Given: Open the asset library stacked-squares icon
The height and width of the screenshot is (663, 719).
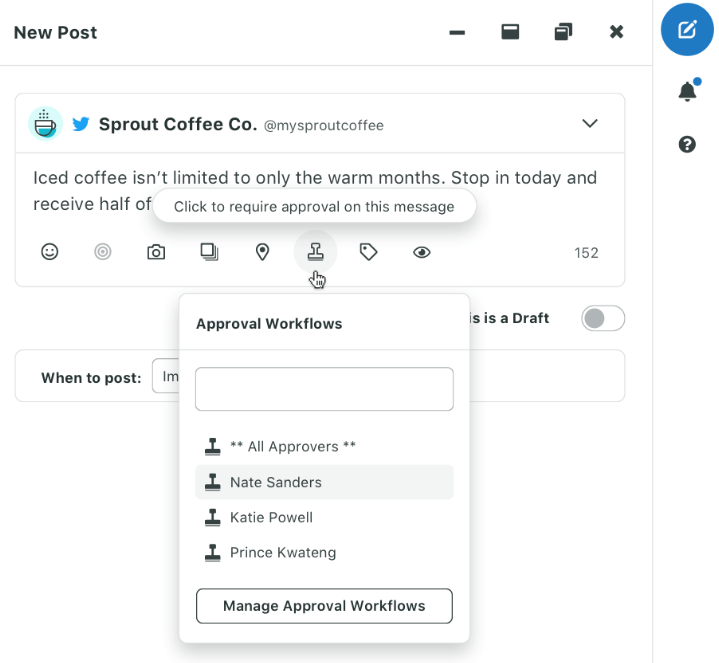Looking at the screenshot, I should click(209, 252).
